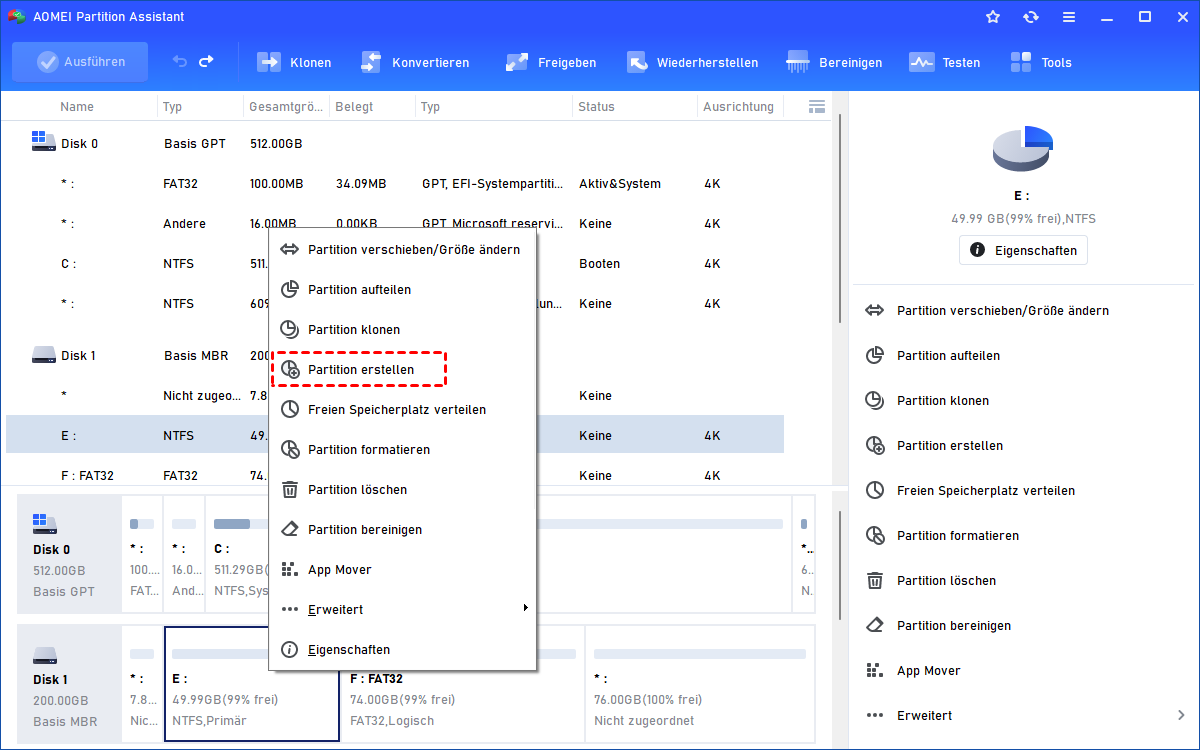The height and width of the screenshot is (750, 1200).
Task: Open the Wiederherstellen toolbar item
Action: click(692, 62)
